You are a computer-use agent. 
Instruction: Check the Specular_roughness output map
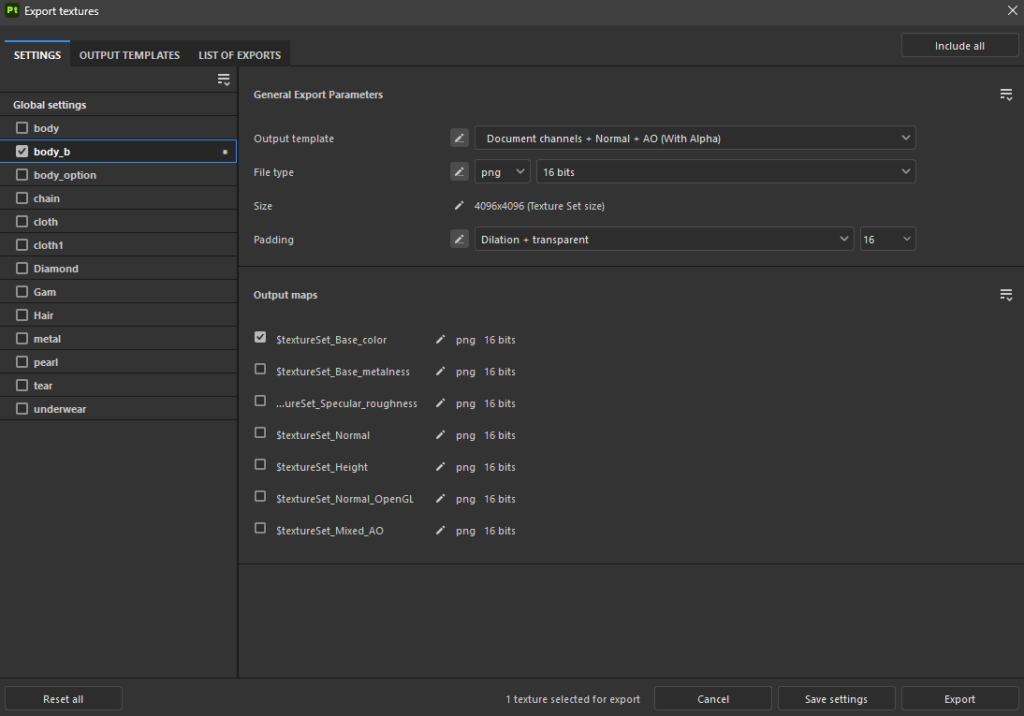pyautogui.click(x=260, y=400)
